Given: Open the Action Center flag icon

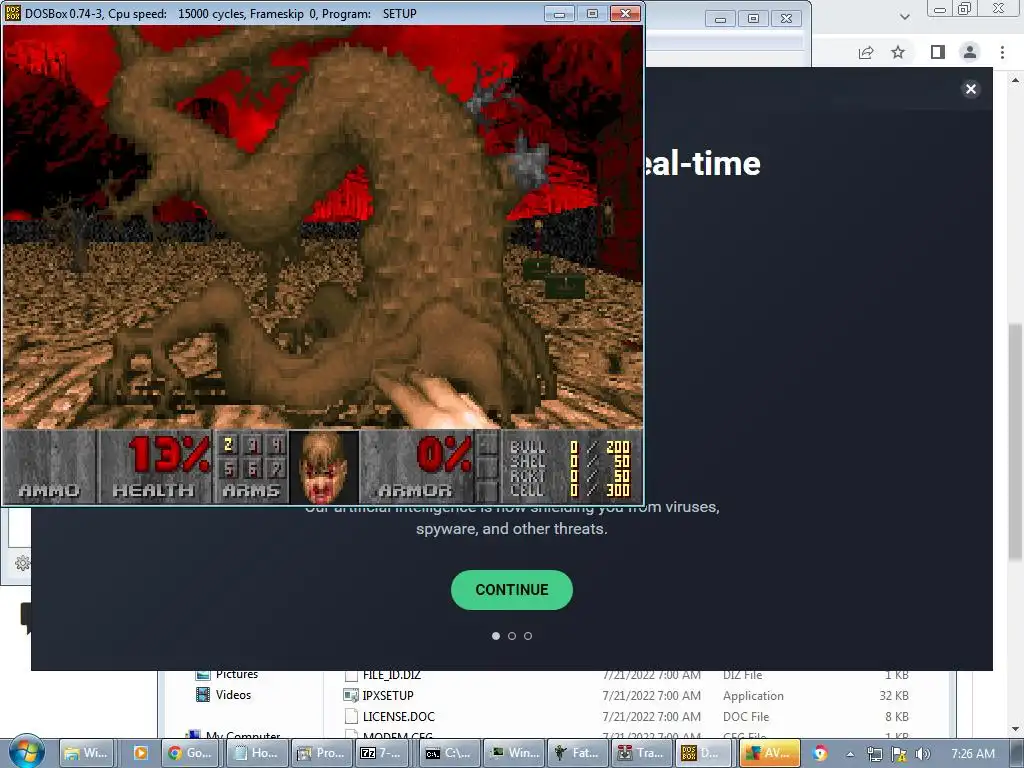Looking at the screenshot, I should [x=899, y=754].
